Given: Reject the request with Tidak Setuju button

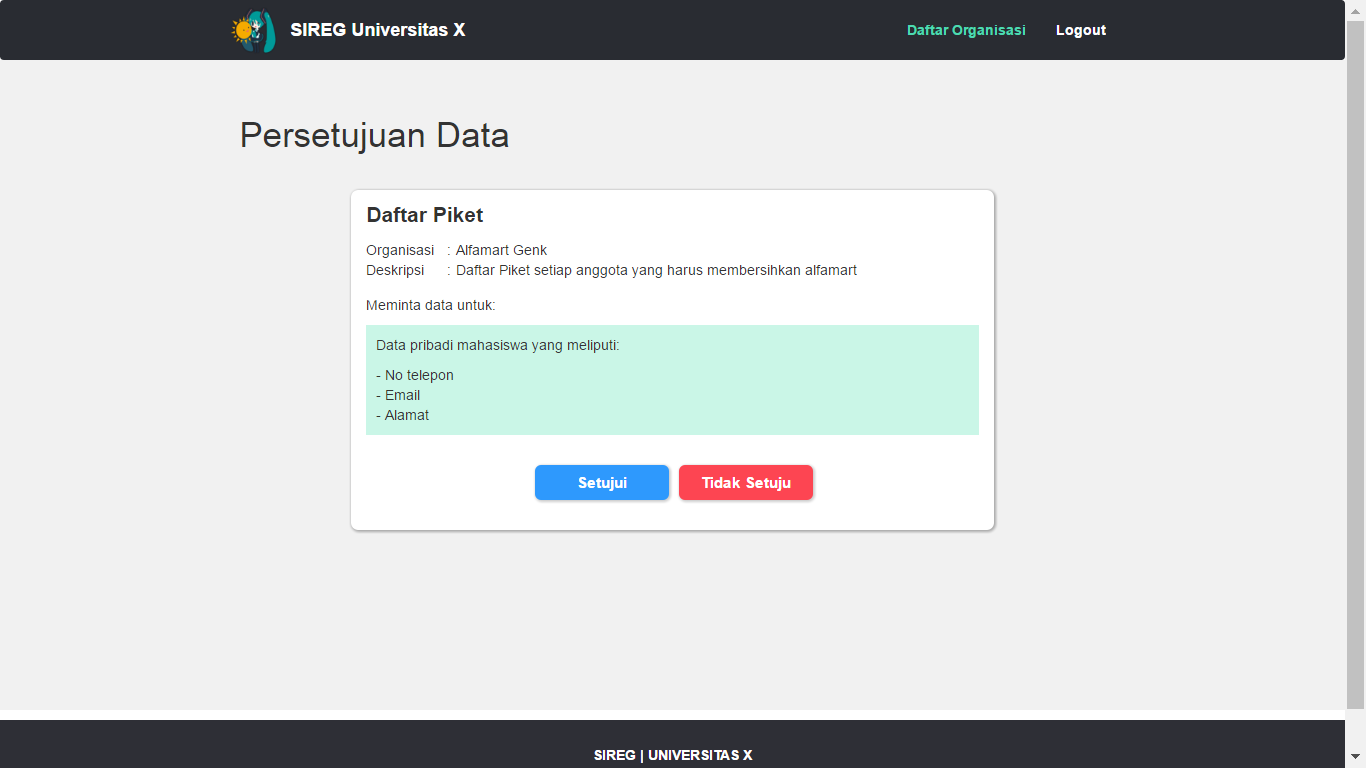Looking at the screenshot, I should (746, 482).
